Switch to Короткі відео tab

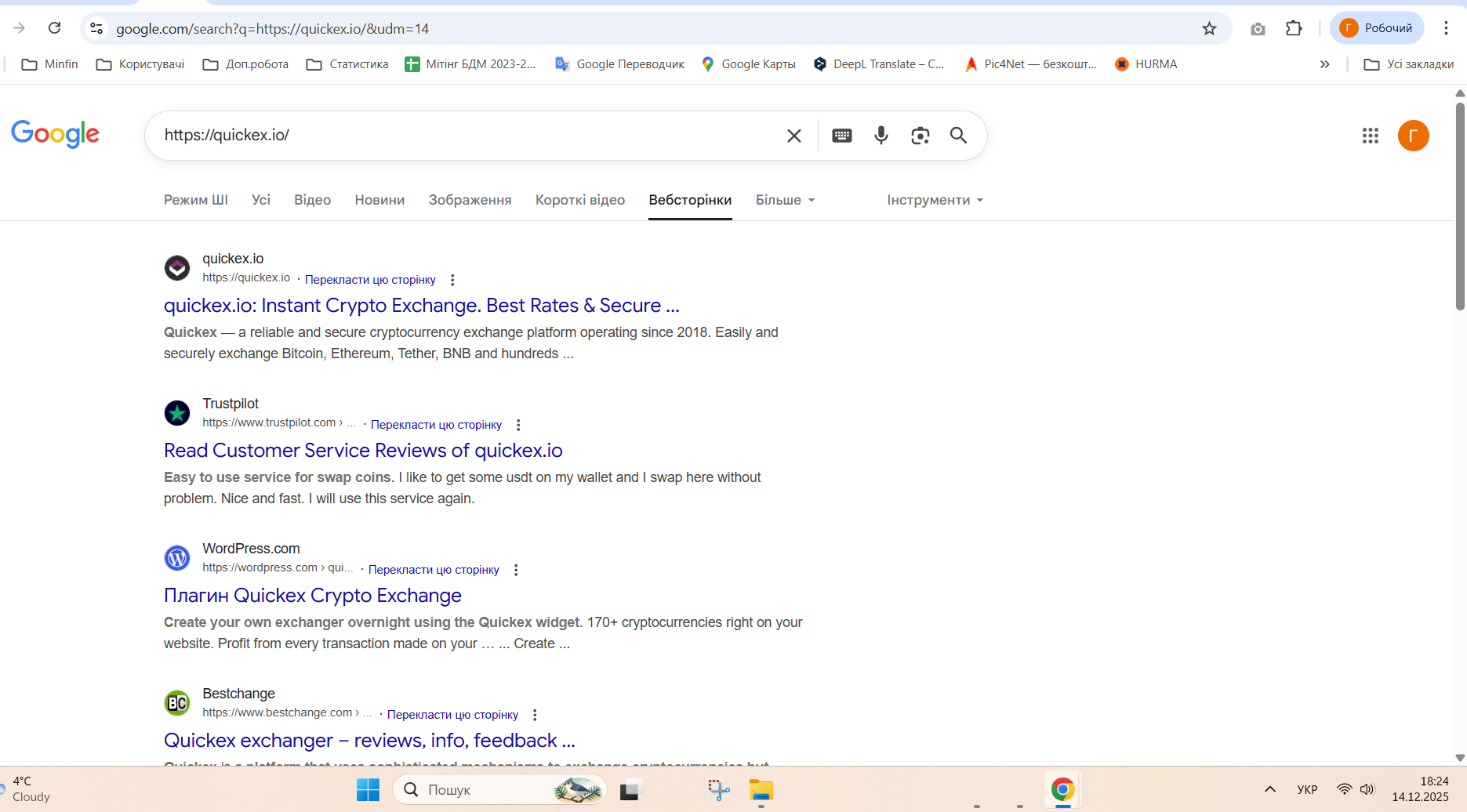tap(580, 200)
